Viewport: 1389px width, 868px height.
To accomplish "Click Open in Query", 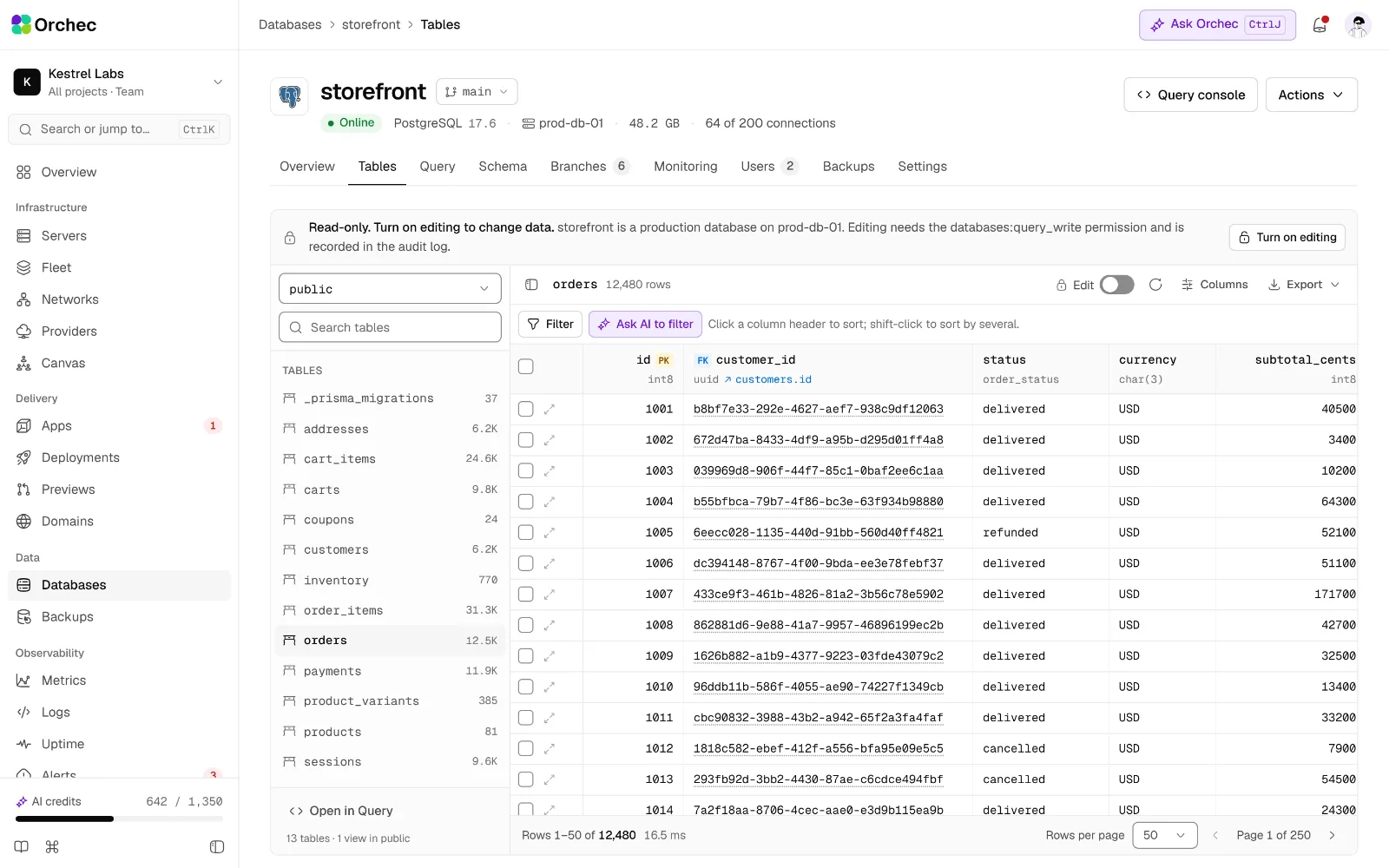I will coord(341,811).
